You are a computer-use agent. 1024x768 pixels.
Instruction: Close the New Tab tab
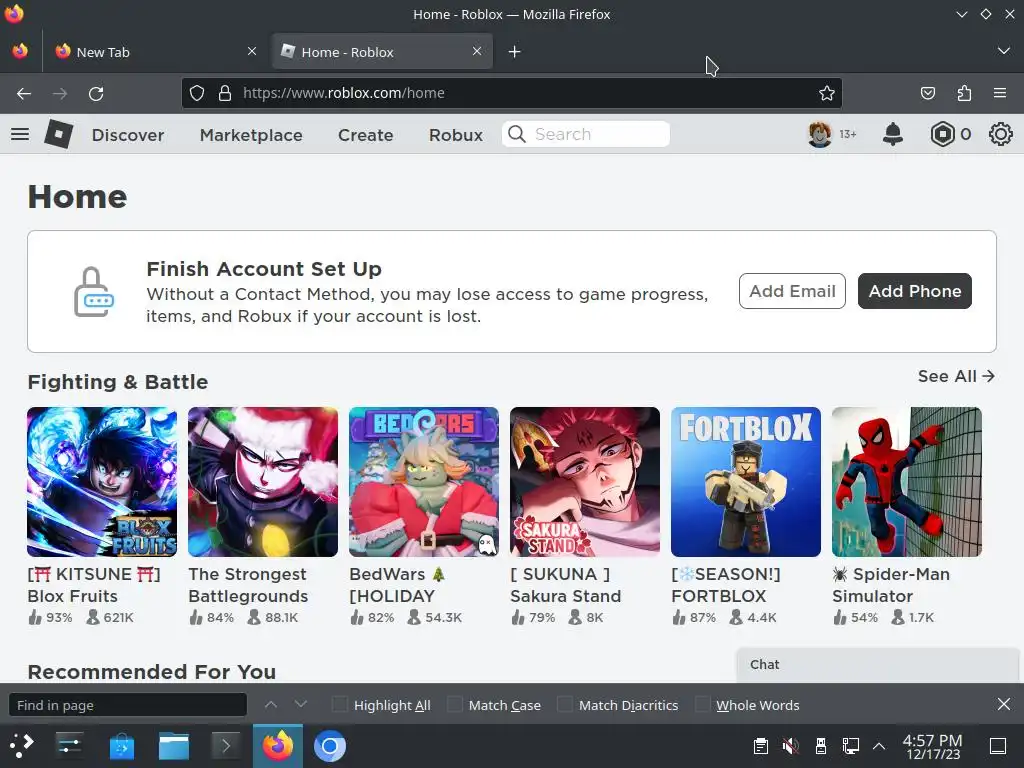(252, 51)
